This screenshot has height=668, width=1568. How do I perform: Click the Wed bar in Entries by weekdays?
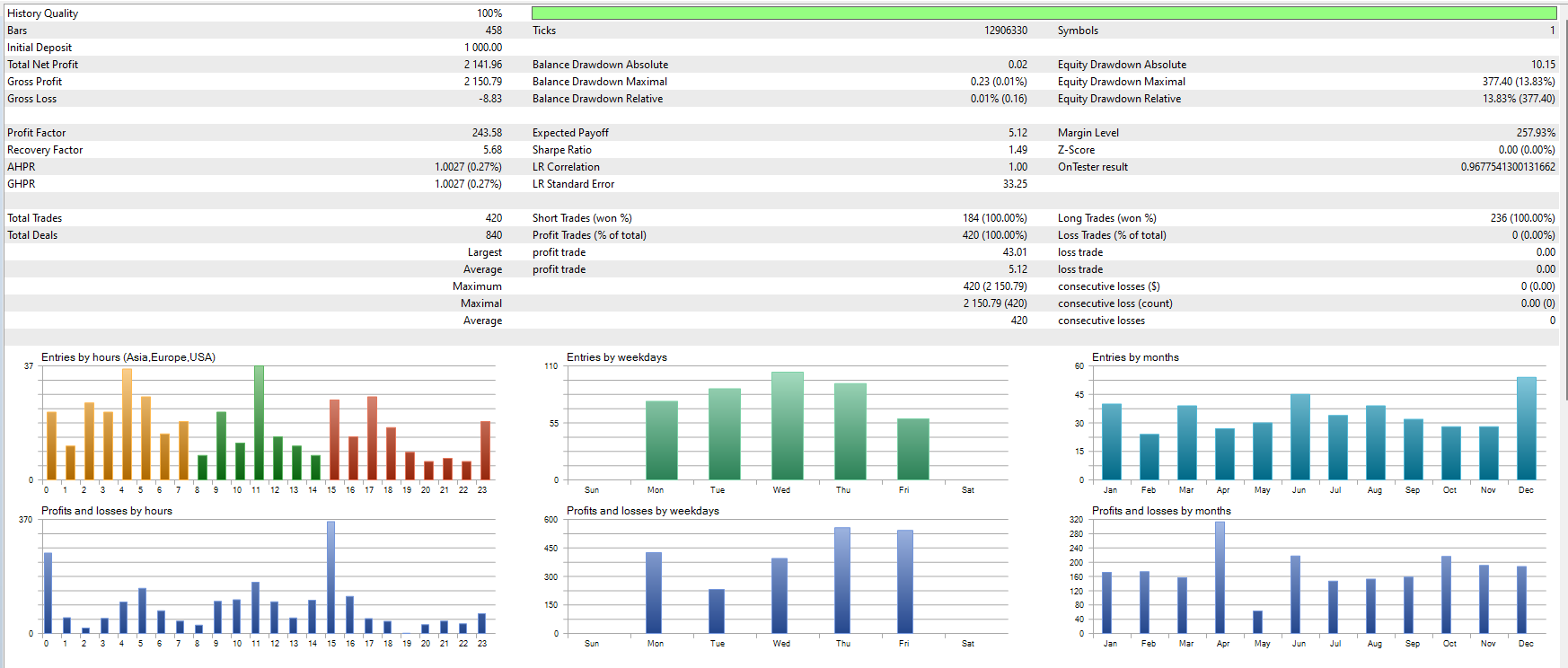[x=788, y=426]
